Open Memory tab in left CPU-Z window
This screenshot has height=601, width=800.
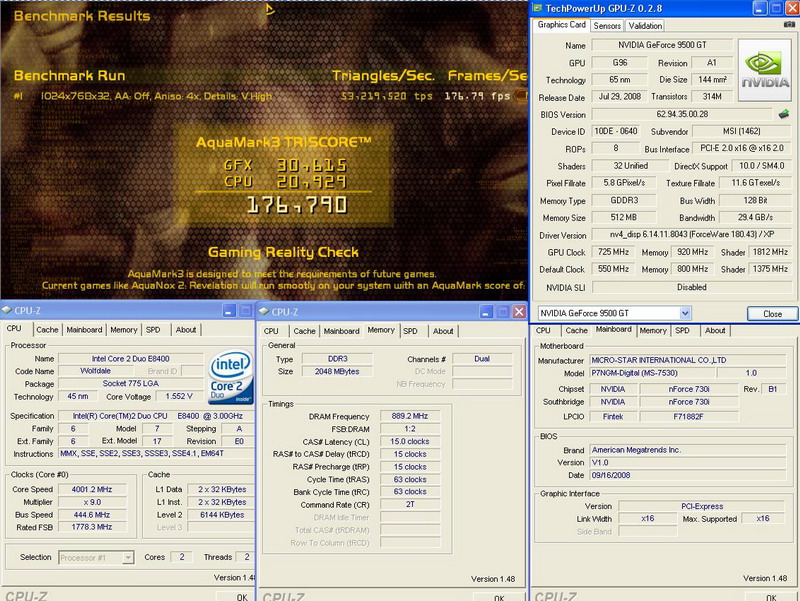[123, 330]
